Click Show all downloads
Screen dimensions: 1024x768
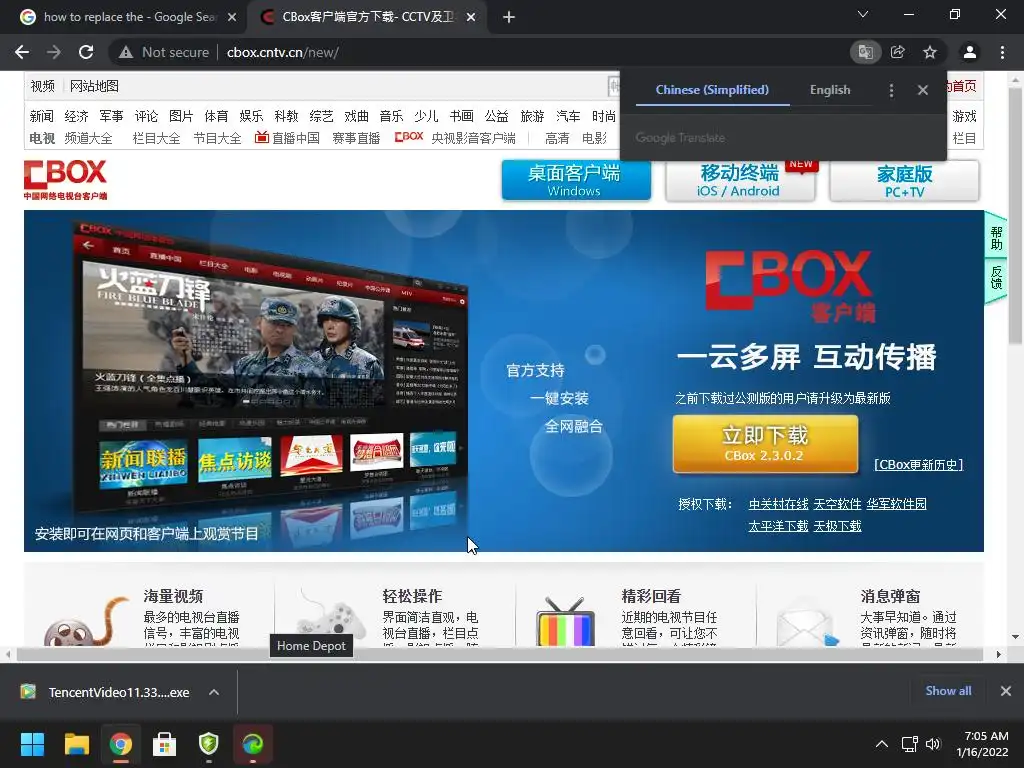[x=948, y=691]
